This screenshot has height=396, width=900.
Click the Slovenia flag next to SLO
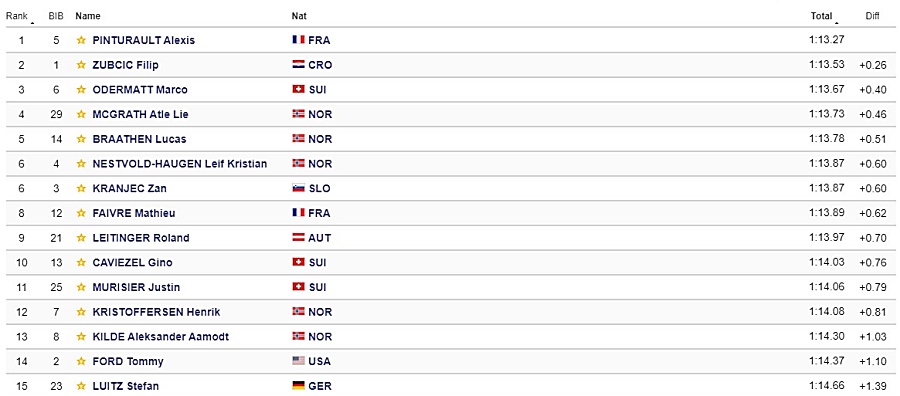[298, 188]
